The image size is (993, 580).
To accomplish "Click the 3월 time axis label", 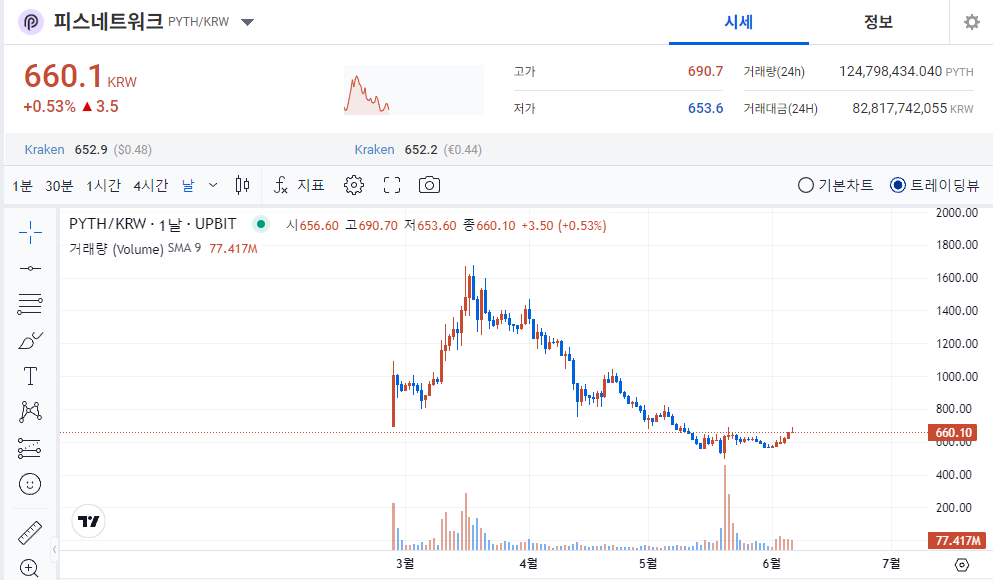I will point(405,564).
